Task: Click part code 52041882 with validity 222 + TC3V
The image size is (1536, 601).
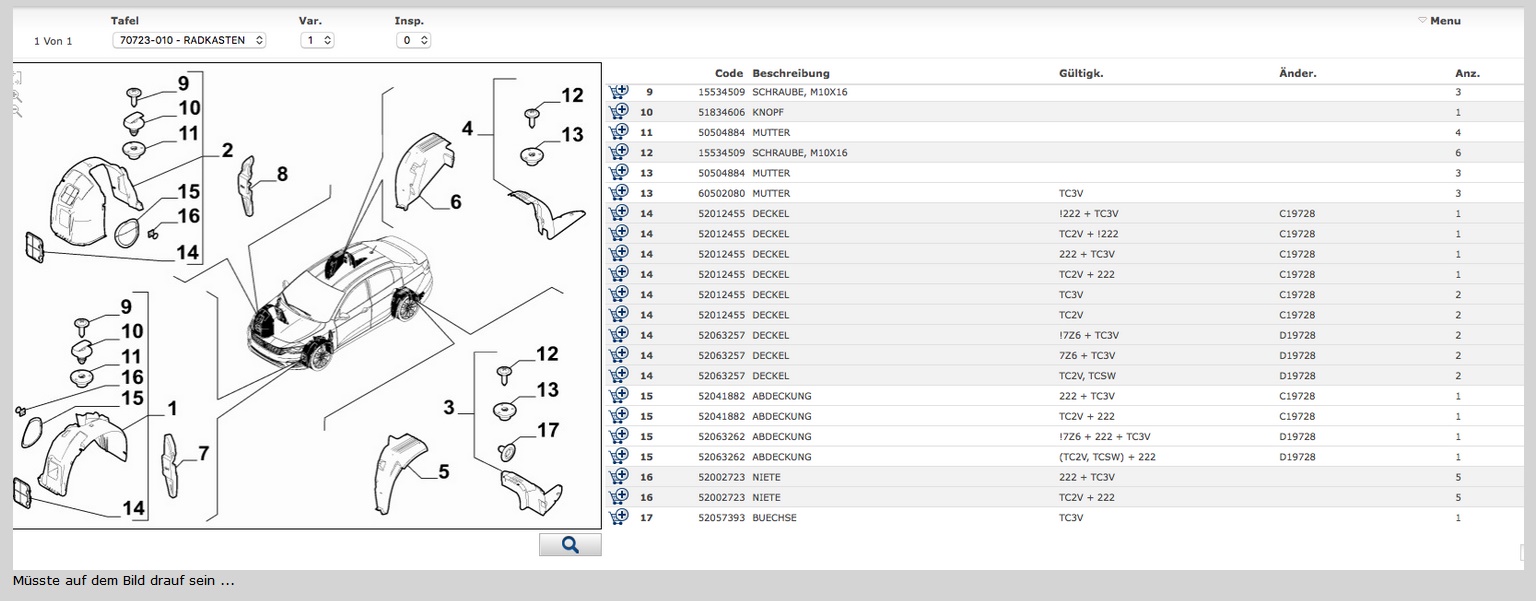Action: click(x=721, y=396)
